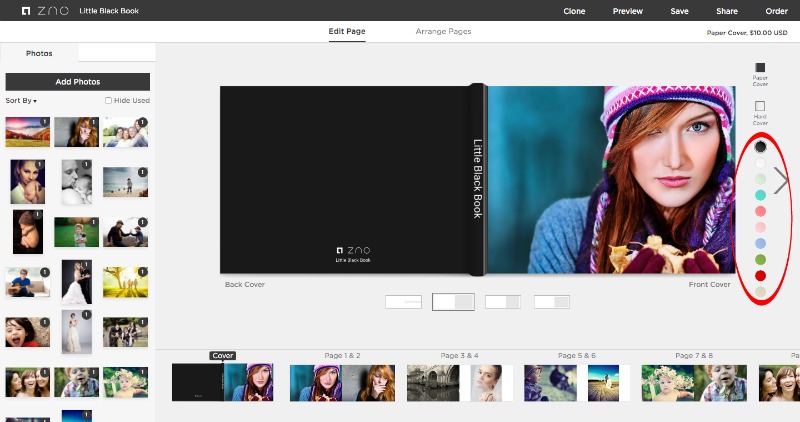Select the golden tree family photo thumbnail
The width and height of the screenshot is (800, 422).
click(x=126, y=282)
